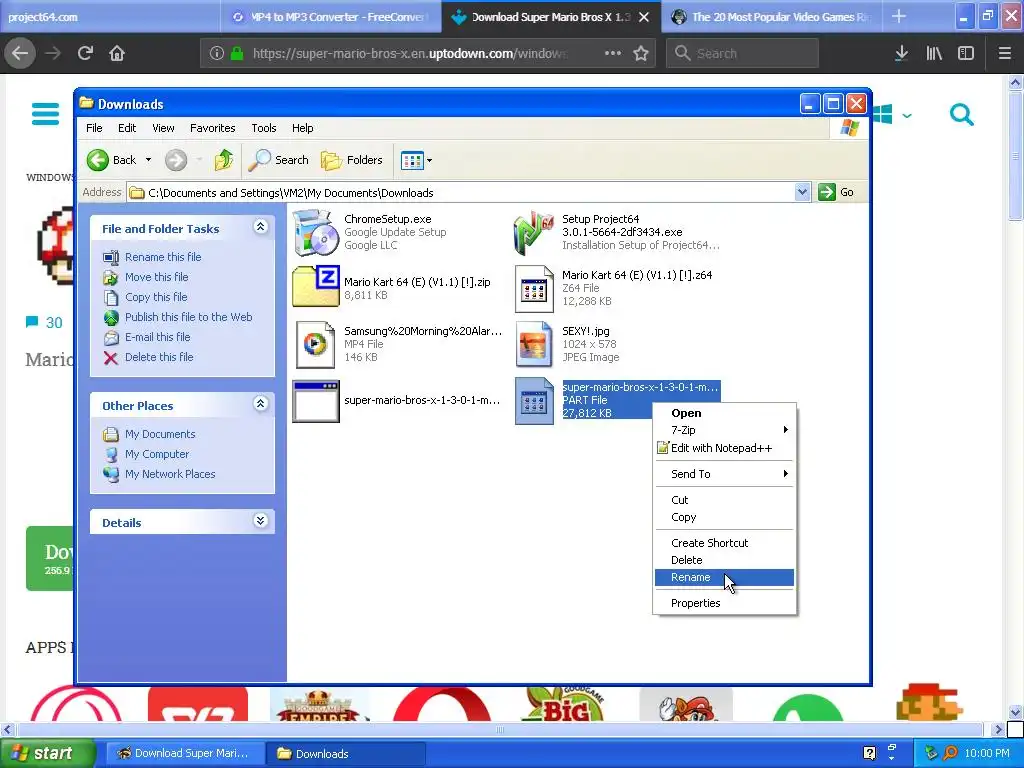Select the ChromeSetup.exe icon
1024x768 pixels.
coord(316,232)
